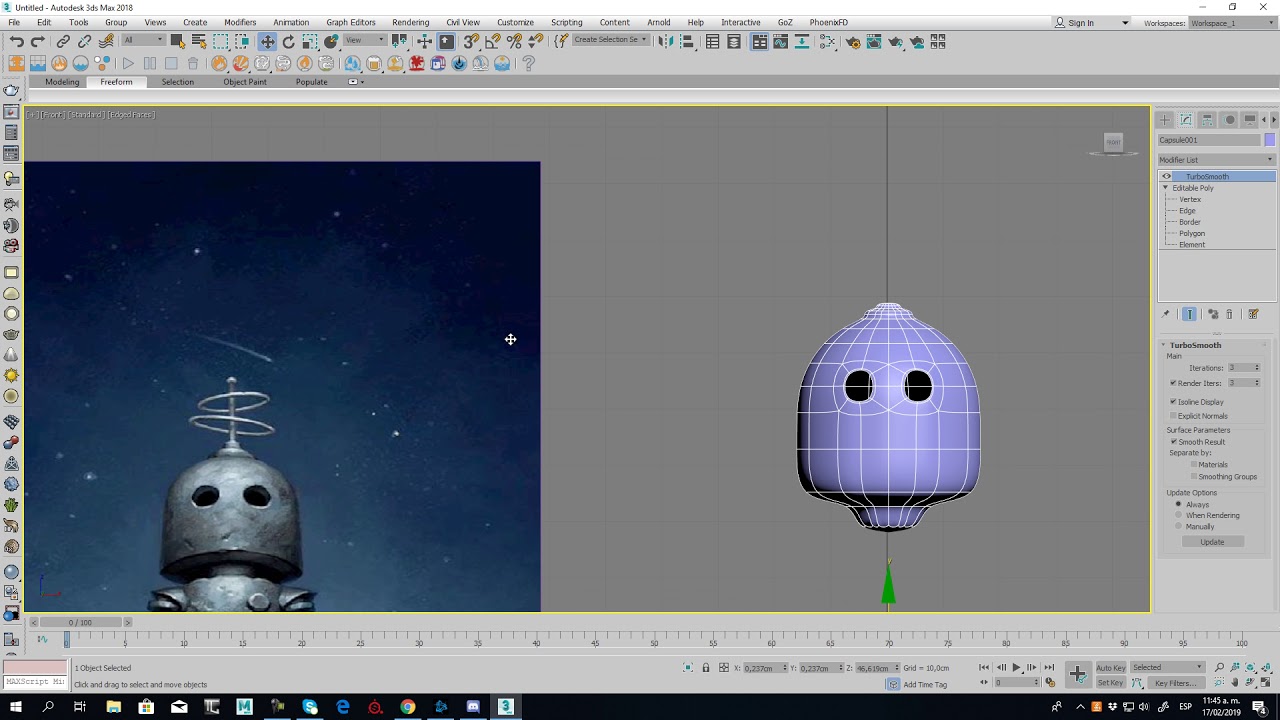Open the Help question mark icon in toolbar
1280x720 pixels.
(529, 63)
